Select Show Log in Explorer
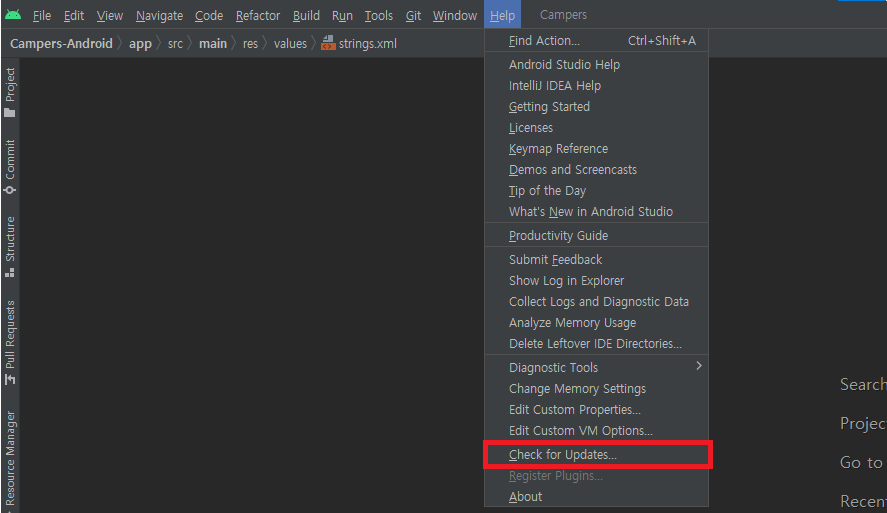Image resolution: width=887 pixels, height=513 pixels. pos(596,281)
